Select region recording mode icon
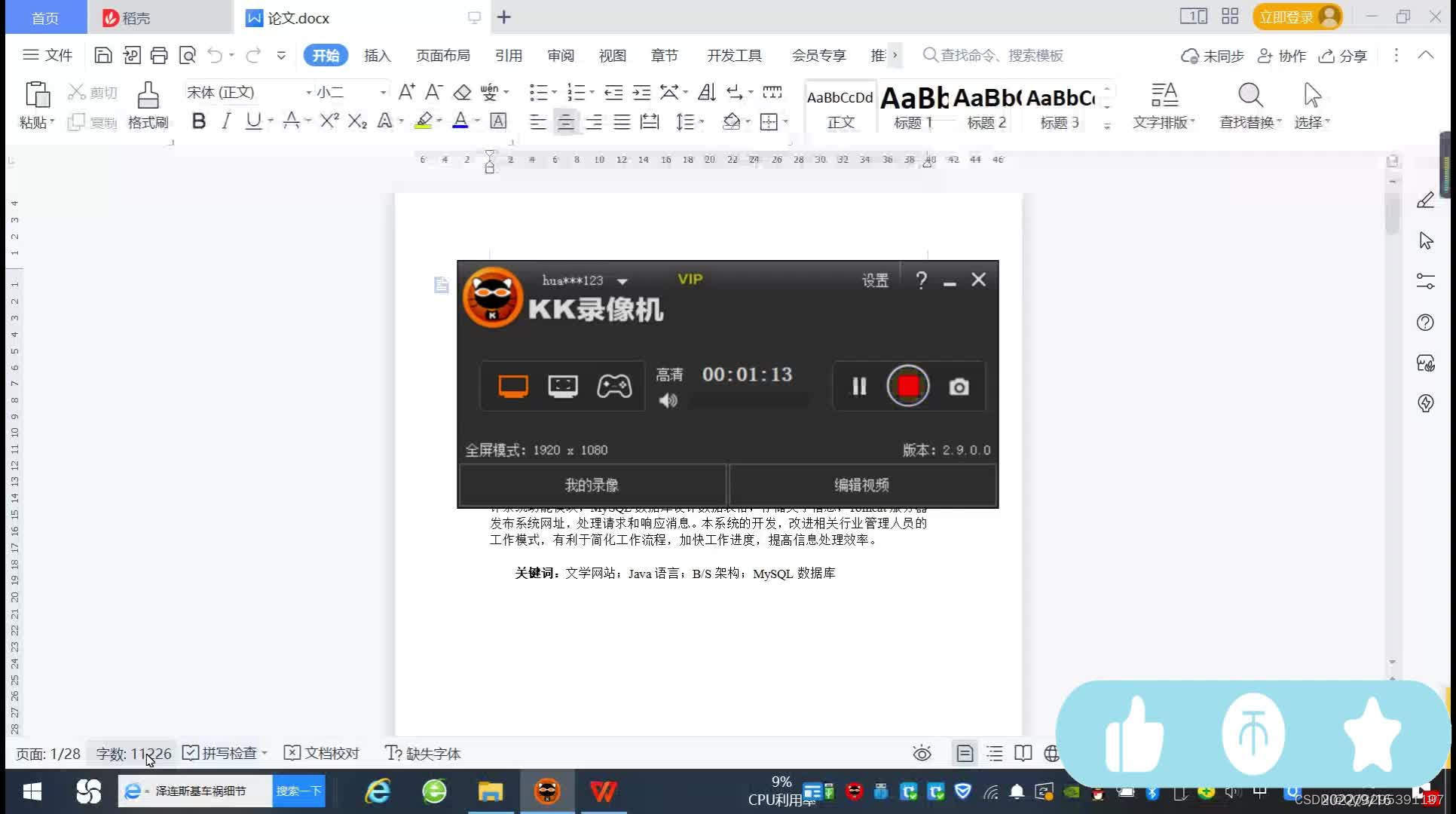This screenshot has height=814, width=1456. pyautogui.click(x=563, y=386)
